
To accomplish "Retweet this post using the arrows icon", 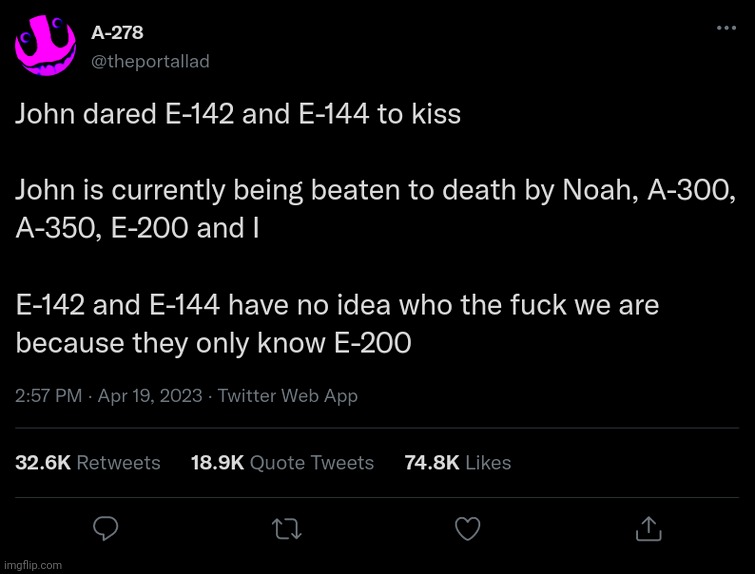I will (x=286, y=527).
